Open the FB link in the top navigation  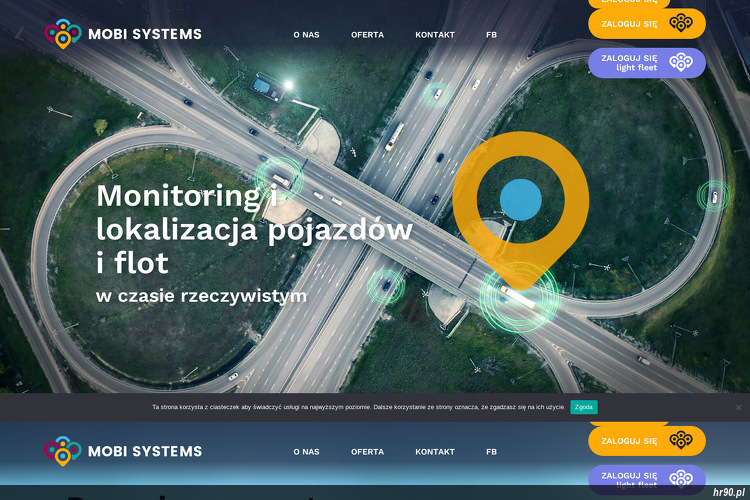(491, 35)
